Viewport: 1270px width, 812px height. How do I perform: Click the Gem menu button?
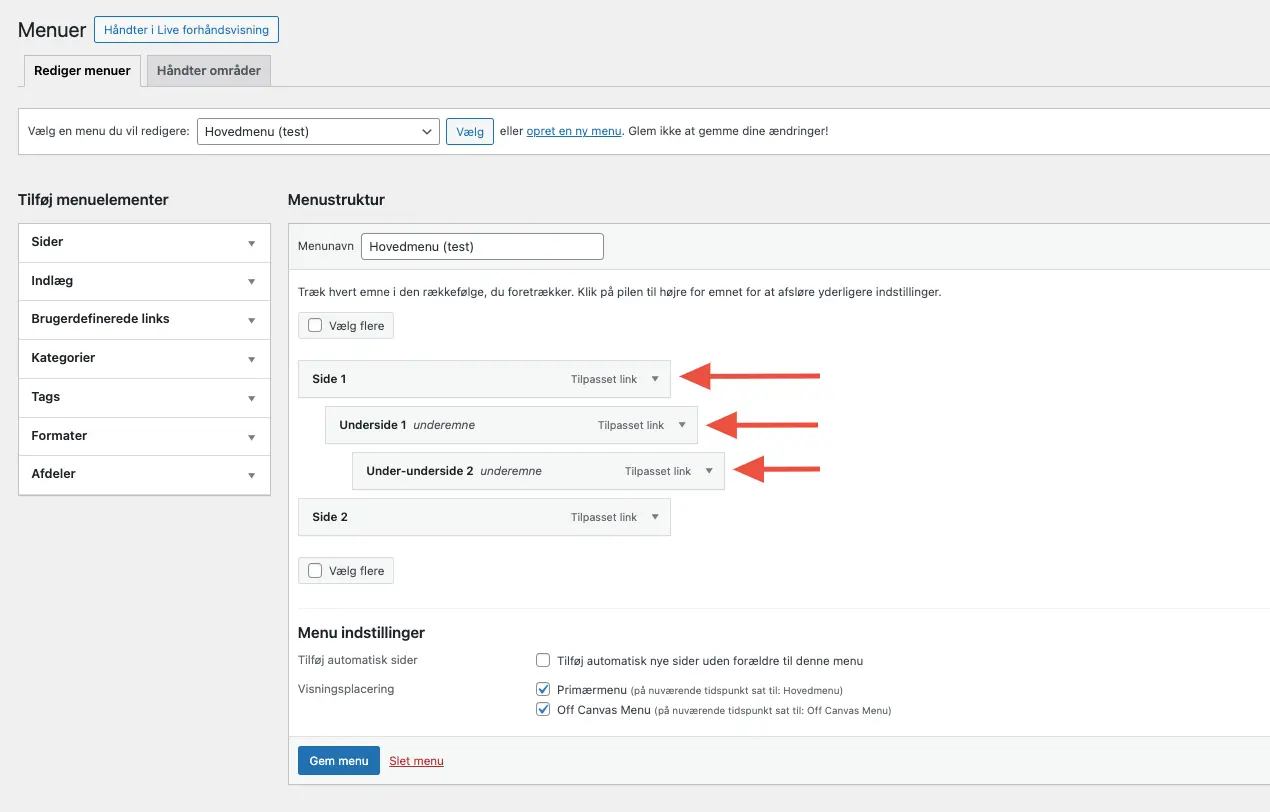click(339, 761)
